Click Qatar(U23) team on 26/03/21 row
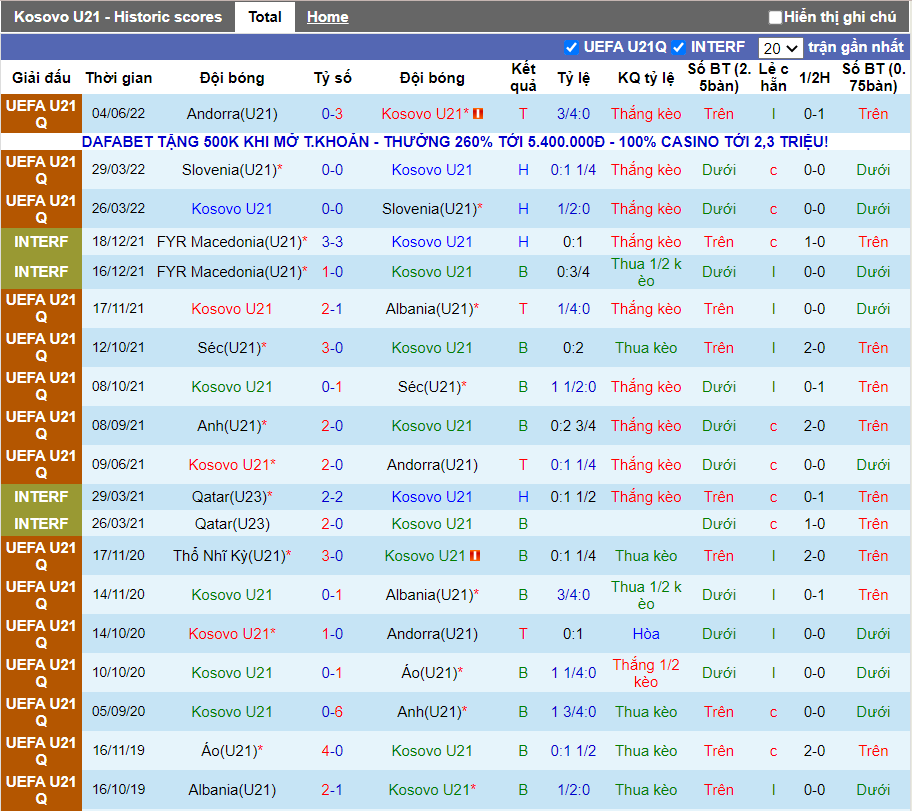The height and width of the screenshot is (811, 912). tap(232, 524)
